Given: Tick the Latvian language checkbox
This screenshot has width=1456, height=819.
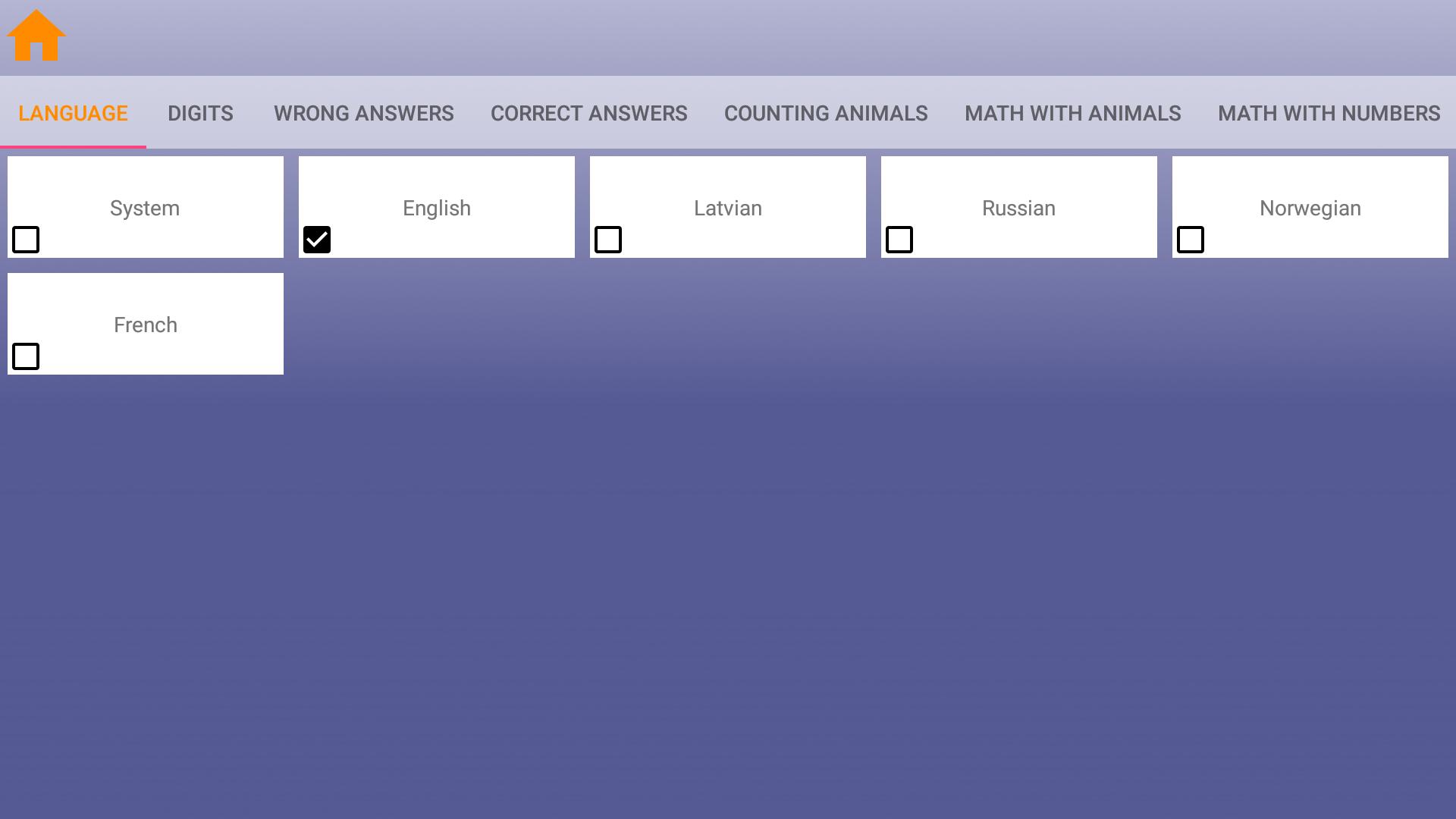Looking at the screenshot, I should click(608, 240).
